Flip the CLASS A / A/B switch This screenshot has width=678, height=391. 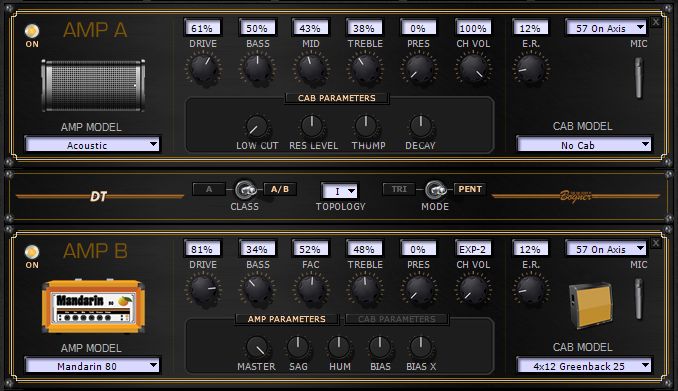pyautogui.click(x=245, y=189)
